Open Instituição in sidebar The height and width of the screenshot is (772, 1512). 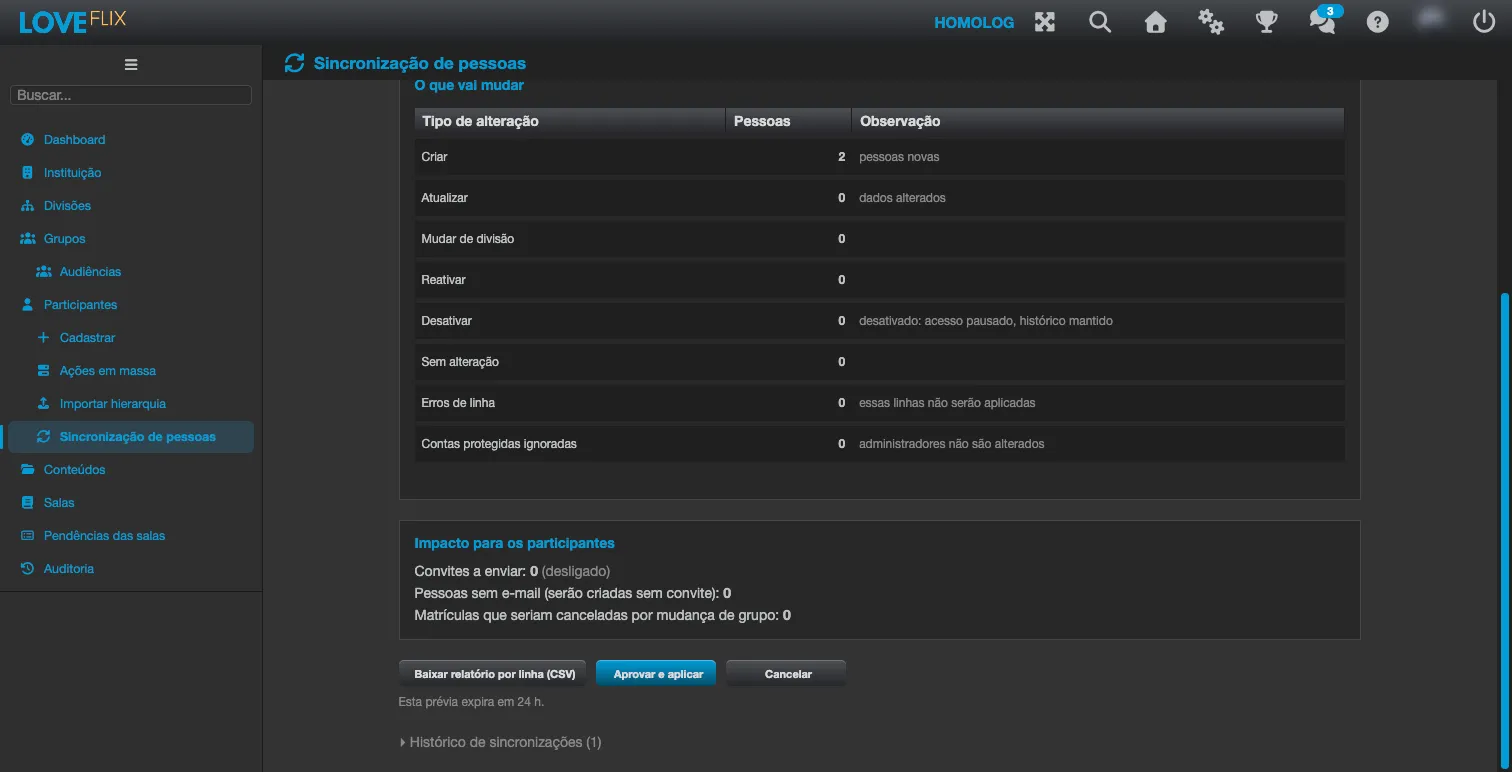72,173
